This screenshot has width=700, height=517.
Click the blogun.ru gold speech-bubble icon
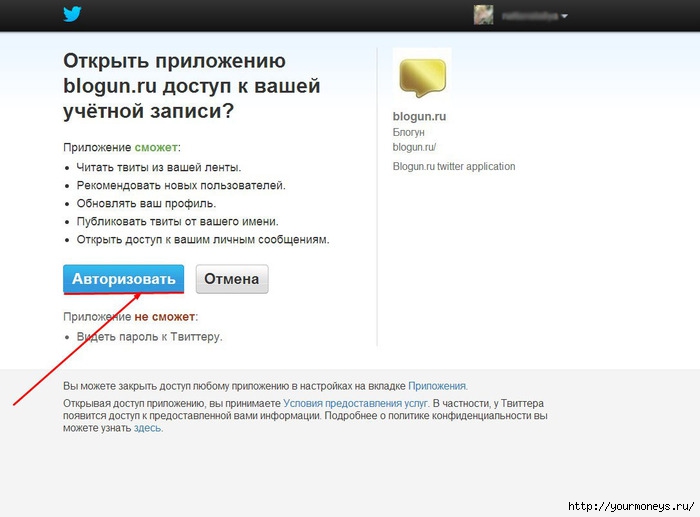pyautogui.click(x=422, y=77)
